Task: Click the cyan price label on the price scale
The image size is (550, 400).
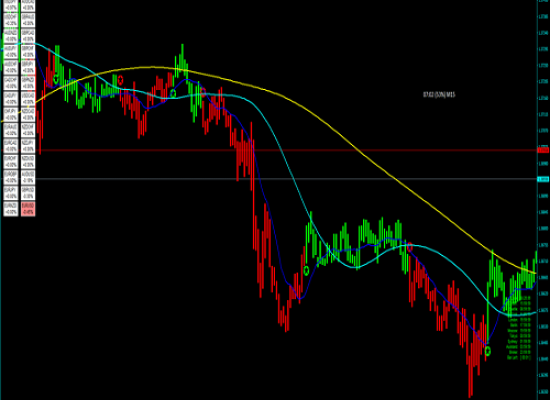Action: 543,179
